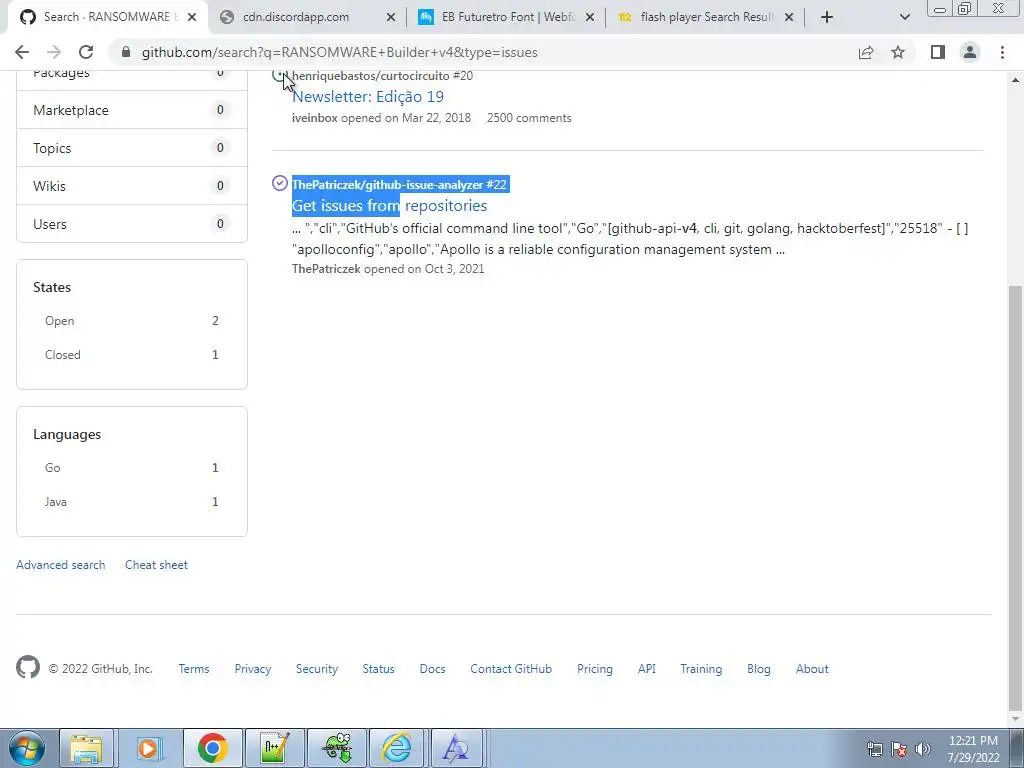Expand the tab search chevron
Image resolution: width=1024 pixels, height=768 pixels.
tap(904, 17)
